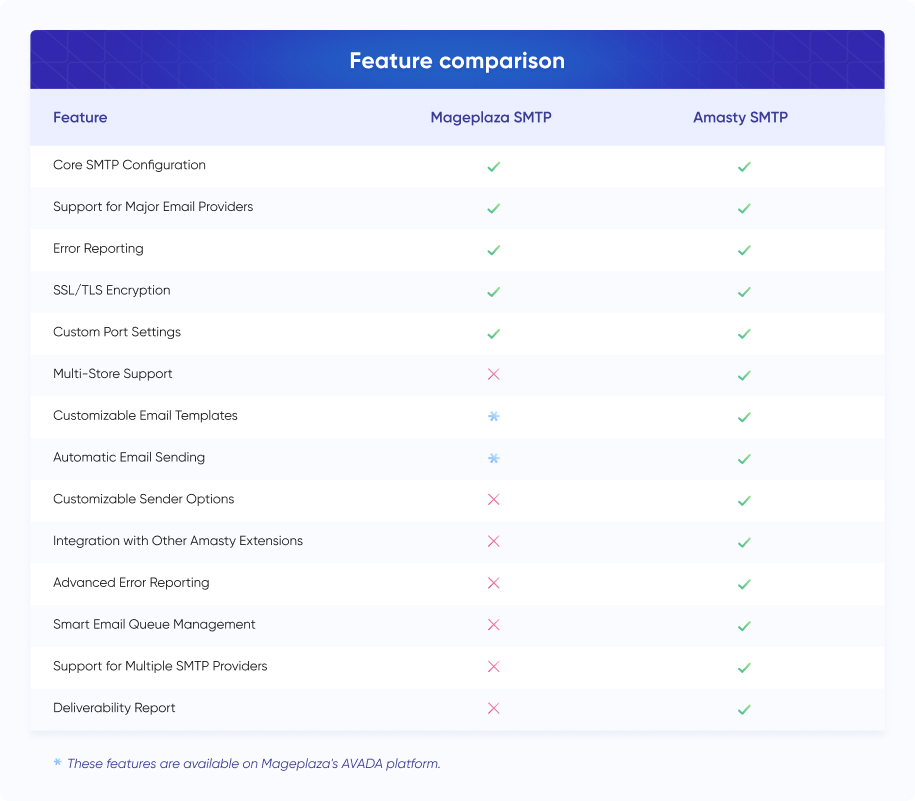The width and height of the screenshot is (915, 801).
Task: Click asterisk icon for Customizable Email Templates
Action: pyautogui.click(x=494, y=416)
